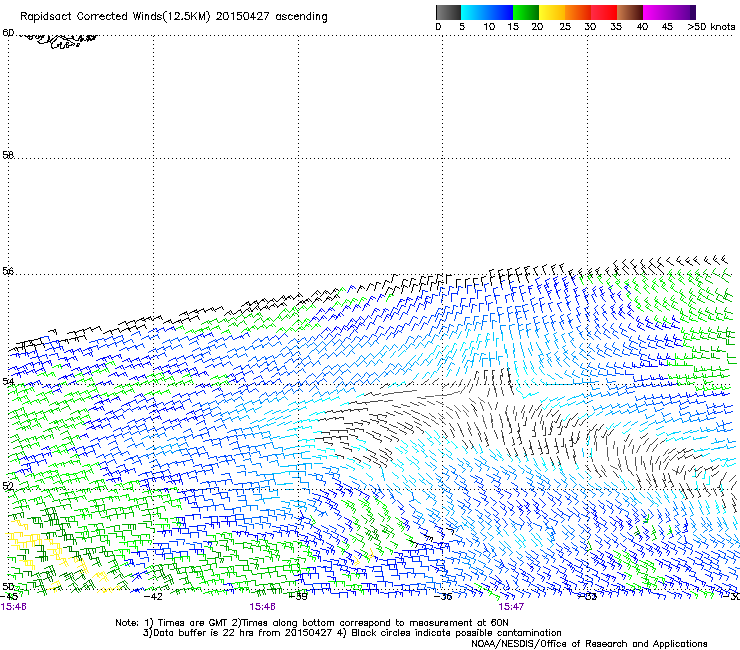Select the '15:46' time label near longitude -39
Image resolution: width=740 pixels, height=650 pixels.
pyautogui.click(x=262, y=606)
